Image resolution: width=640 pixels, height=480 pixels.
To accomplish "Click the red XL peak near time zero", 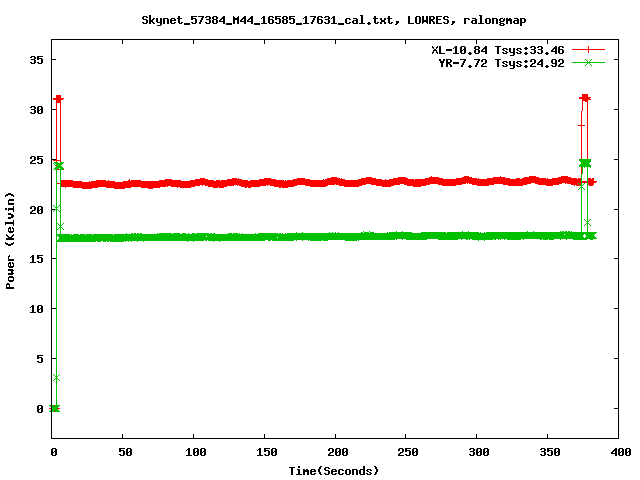I will (x=58, y=99).
